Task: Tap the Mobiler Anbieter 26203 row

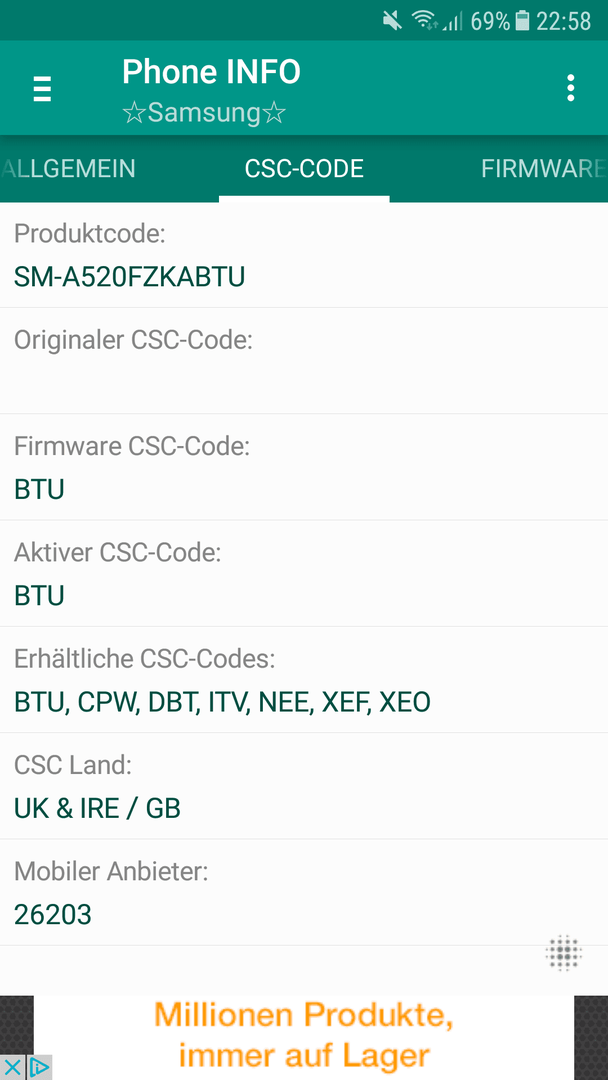Action: point(304,892)
